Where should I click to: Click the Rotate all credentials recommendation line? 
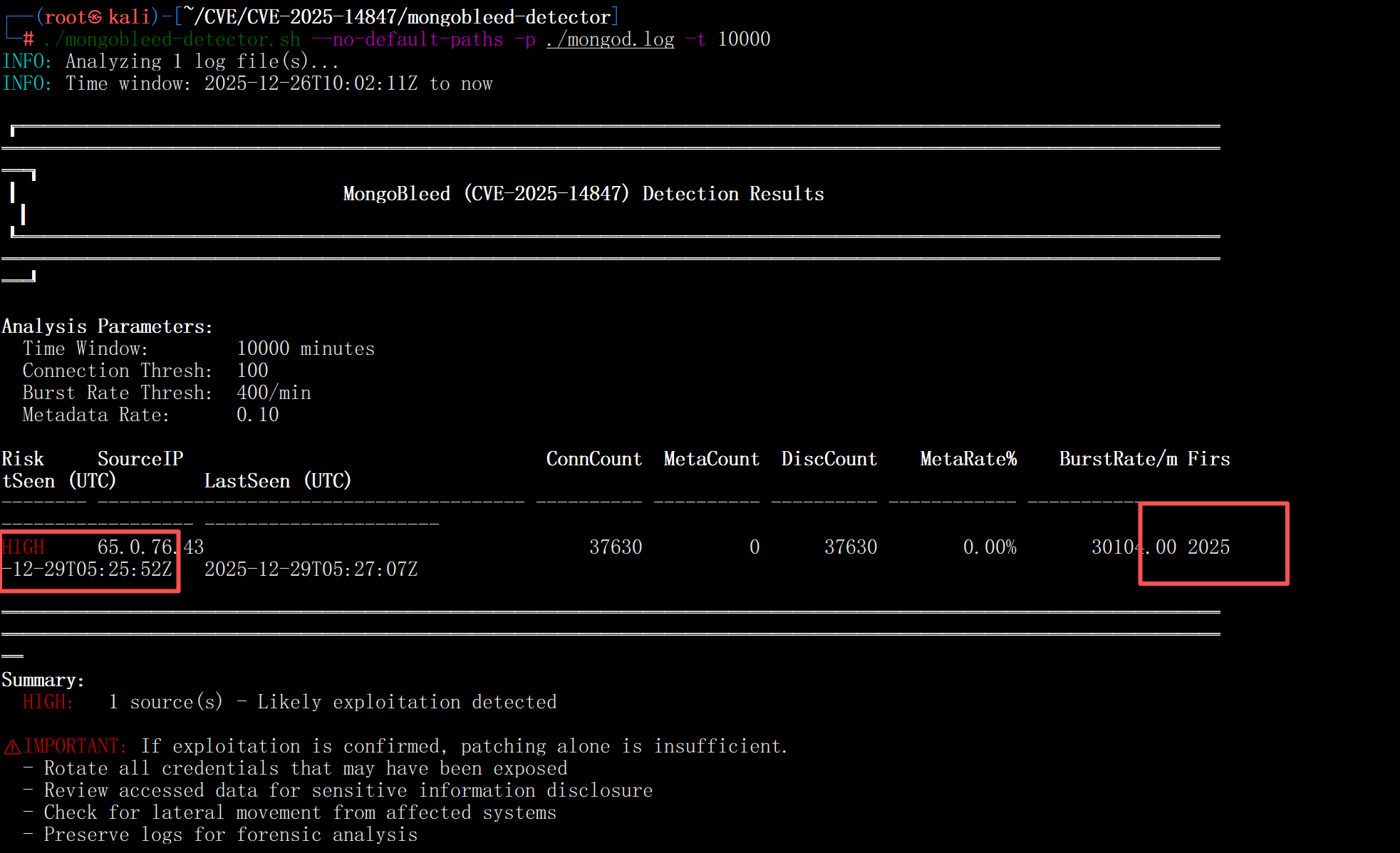[x=305, y=768]
